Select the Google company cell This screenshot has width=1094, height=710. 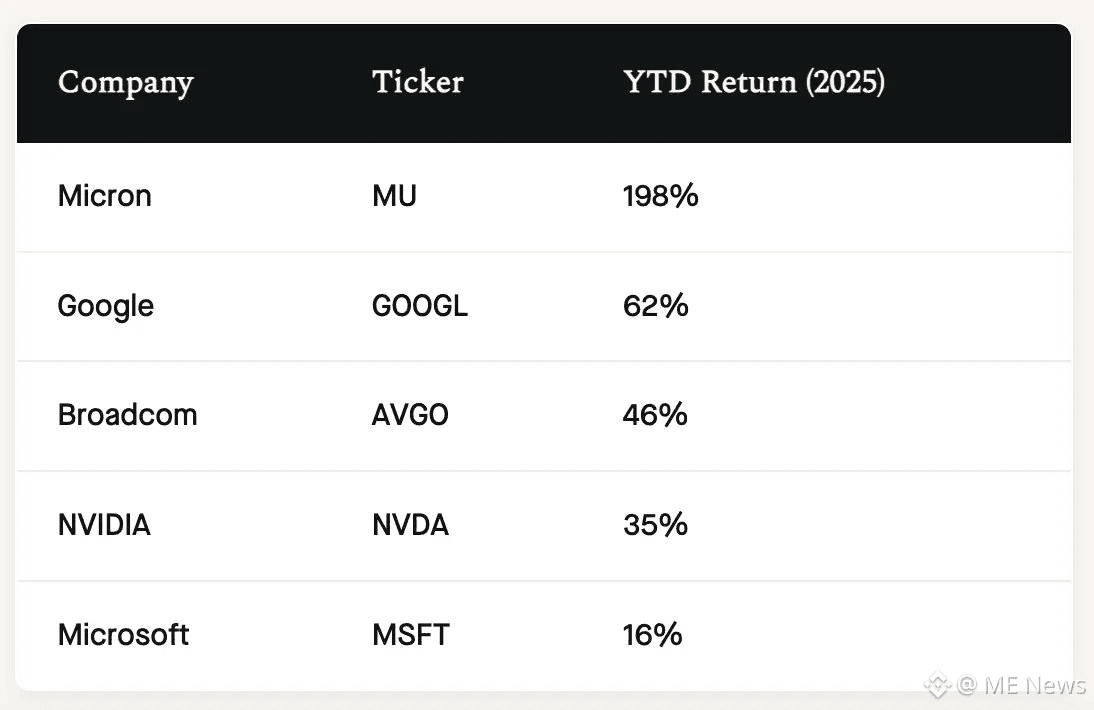(x=106, y=306)
